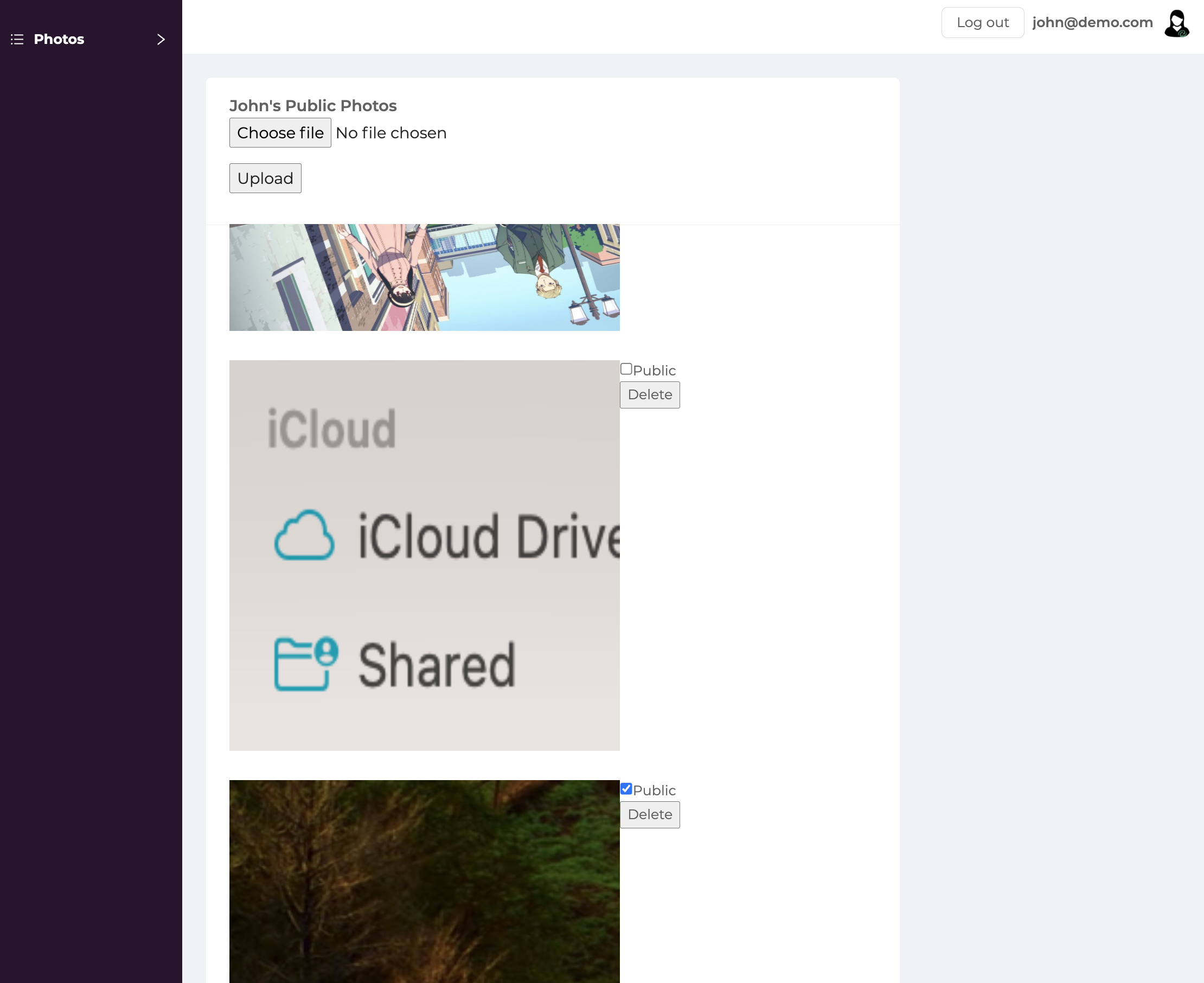1204x983 pixels.
Task: Expand the Photos sidebar chevron arrow
Action: point(161,39)
